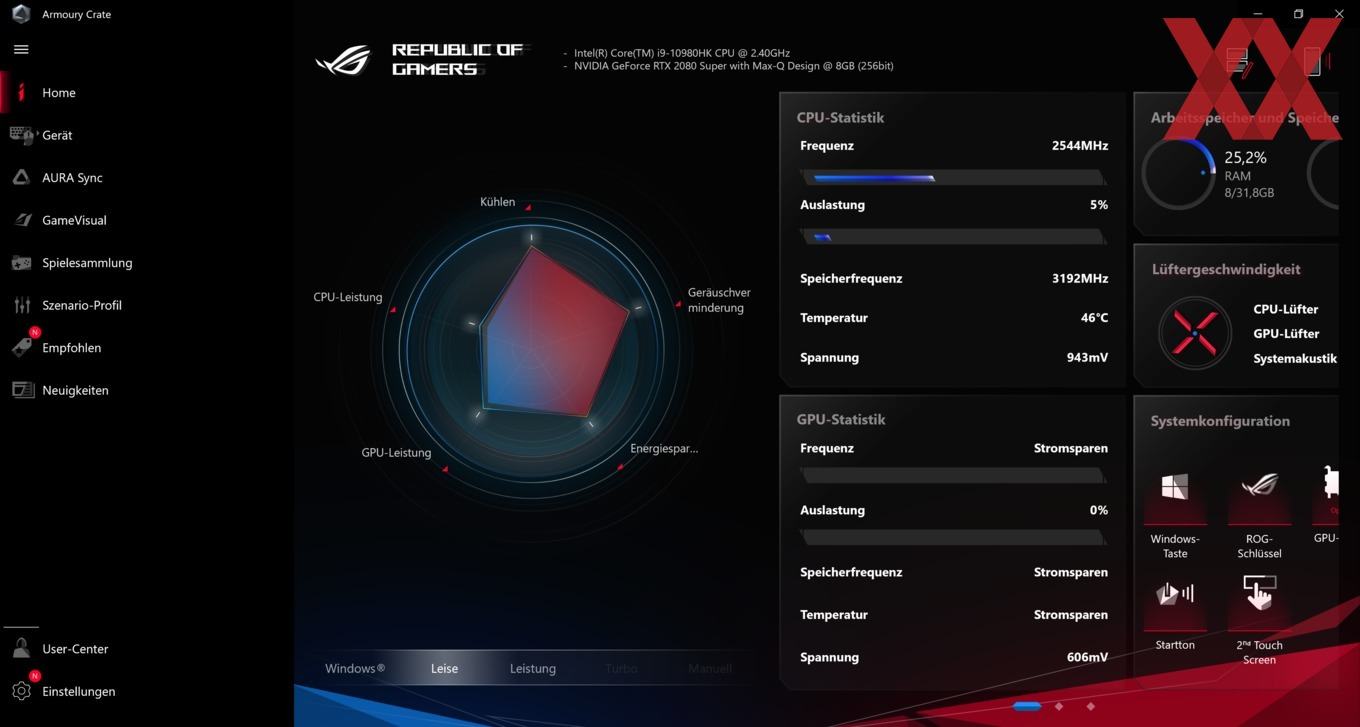This screenshot has width=1360, height=727.
Task: Click the Systemkonfiguration heading
Action: pyautogui.click(x=1220, y=421)
